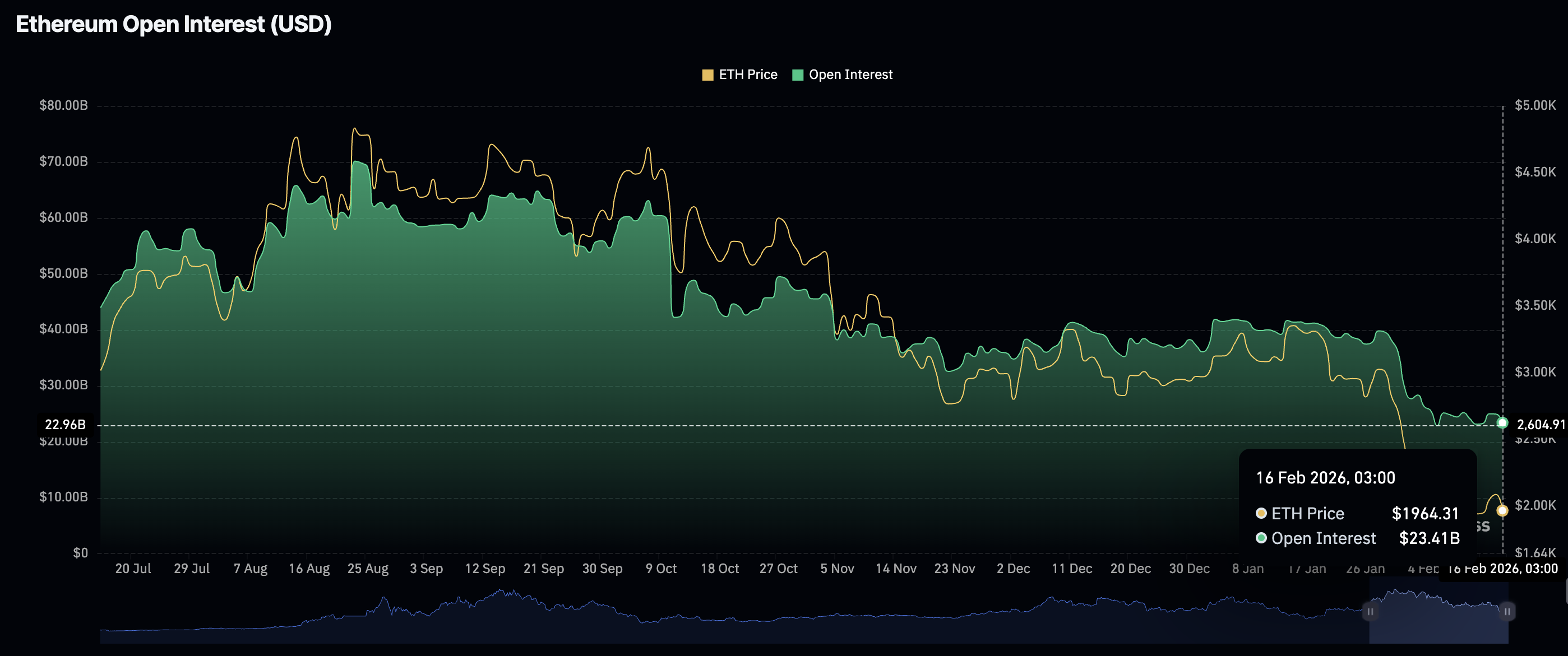
Task: Click the 25 Aug date label
Action: click(368, 569)
